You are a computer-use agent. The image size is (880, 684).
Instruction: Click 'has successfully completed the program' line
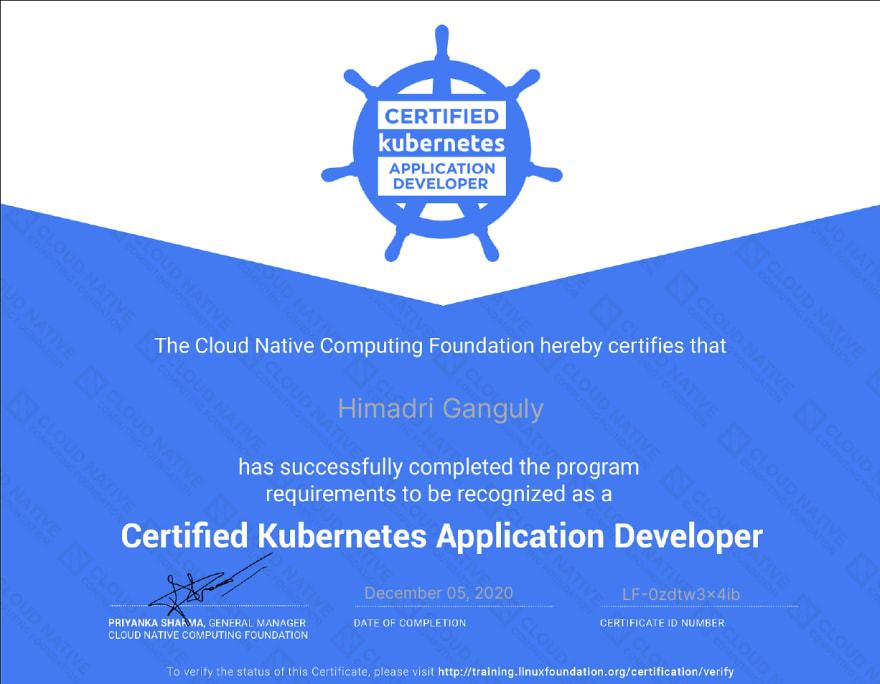point(439,467)
